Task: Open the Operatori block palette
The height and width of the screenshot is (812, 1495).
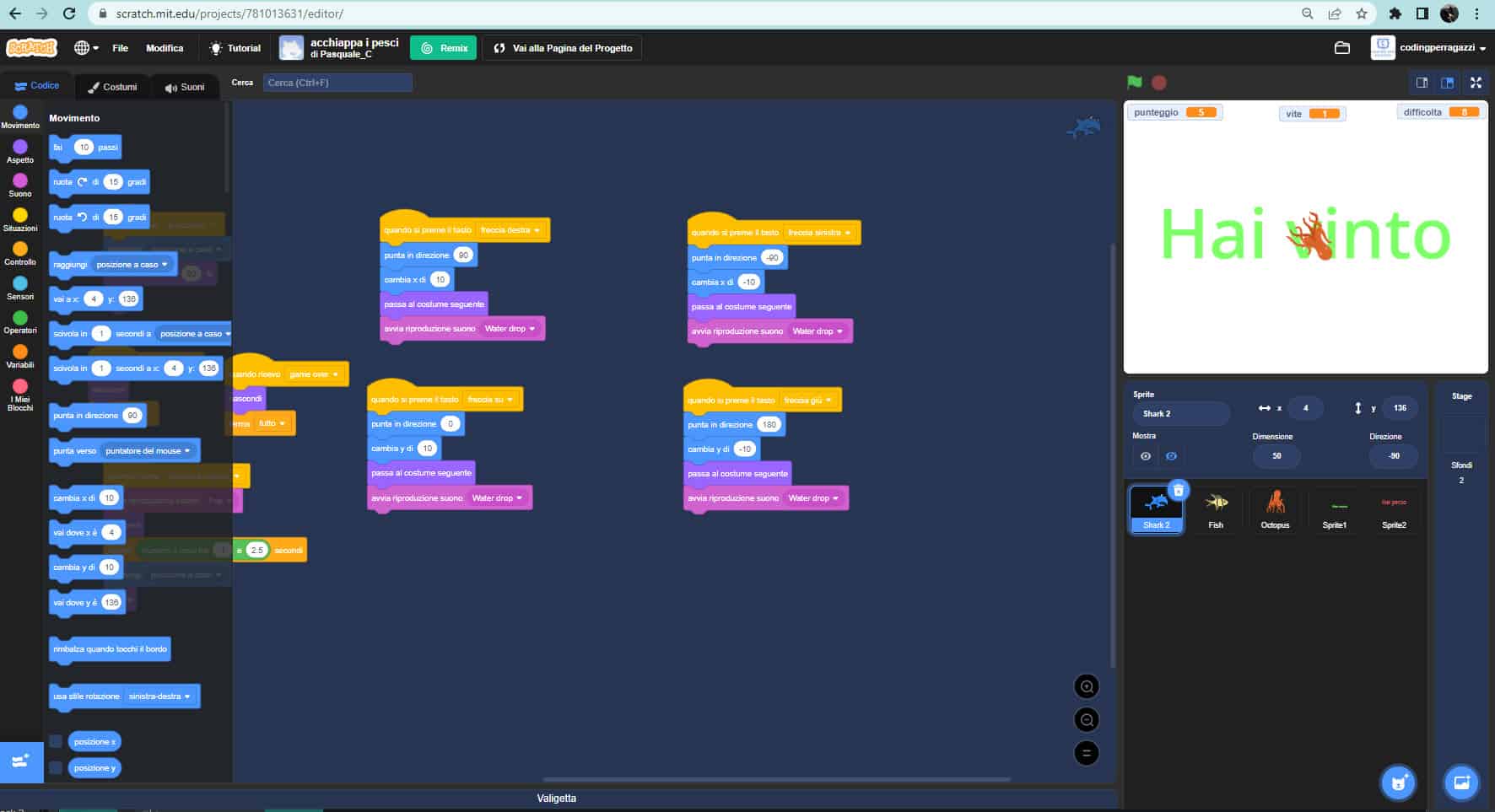Action: tap(20, 324)
